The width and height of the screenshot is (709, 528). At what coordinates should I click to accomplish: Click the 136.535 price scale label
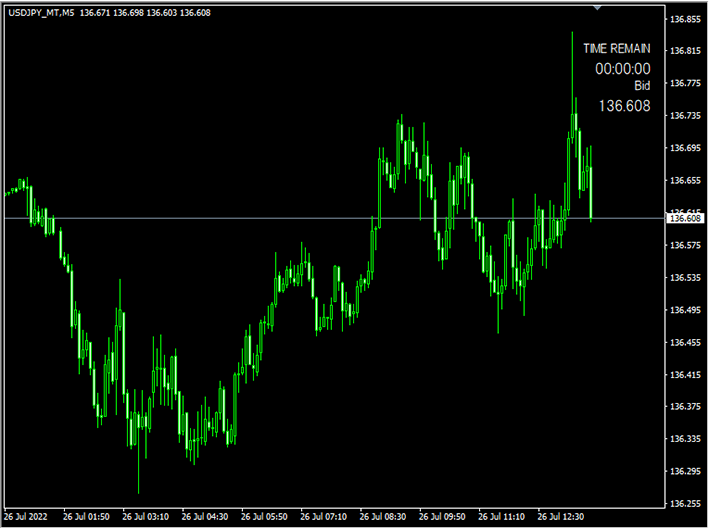pos(685,278)
